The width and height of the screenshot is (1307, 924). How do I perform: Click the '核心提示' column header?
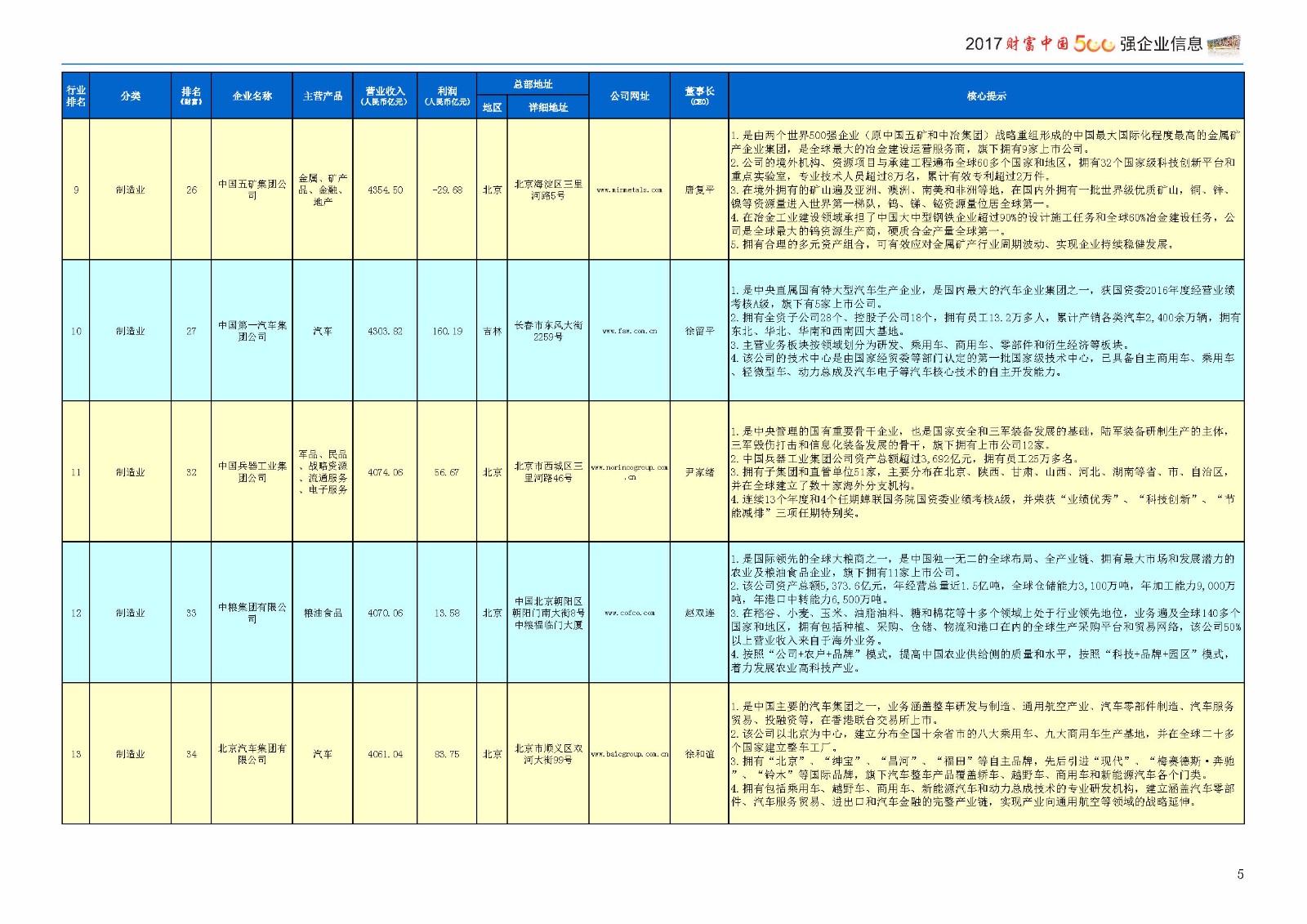point(986,96)
